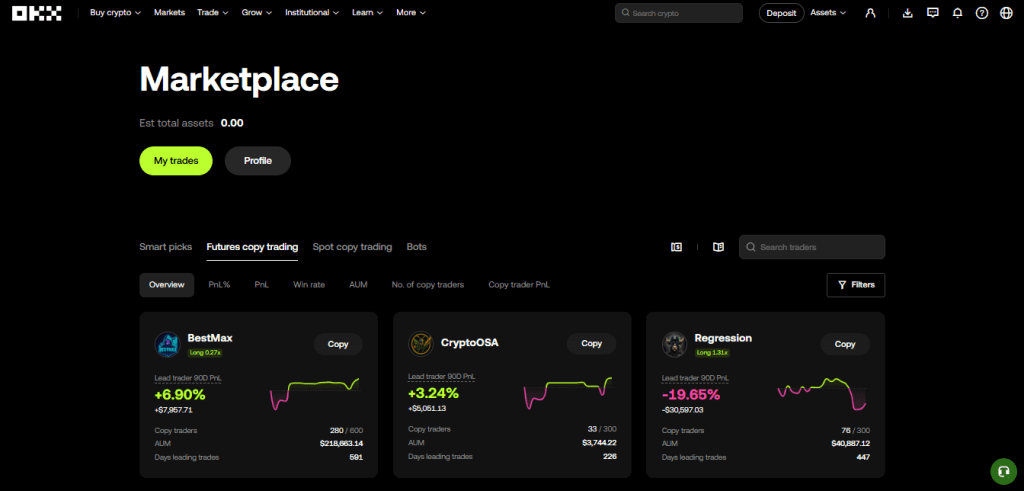Click the CryptoOSA PnL chart
Image resolution: width=1024 pixels, height=491 pixels.
tap(568, 394)
